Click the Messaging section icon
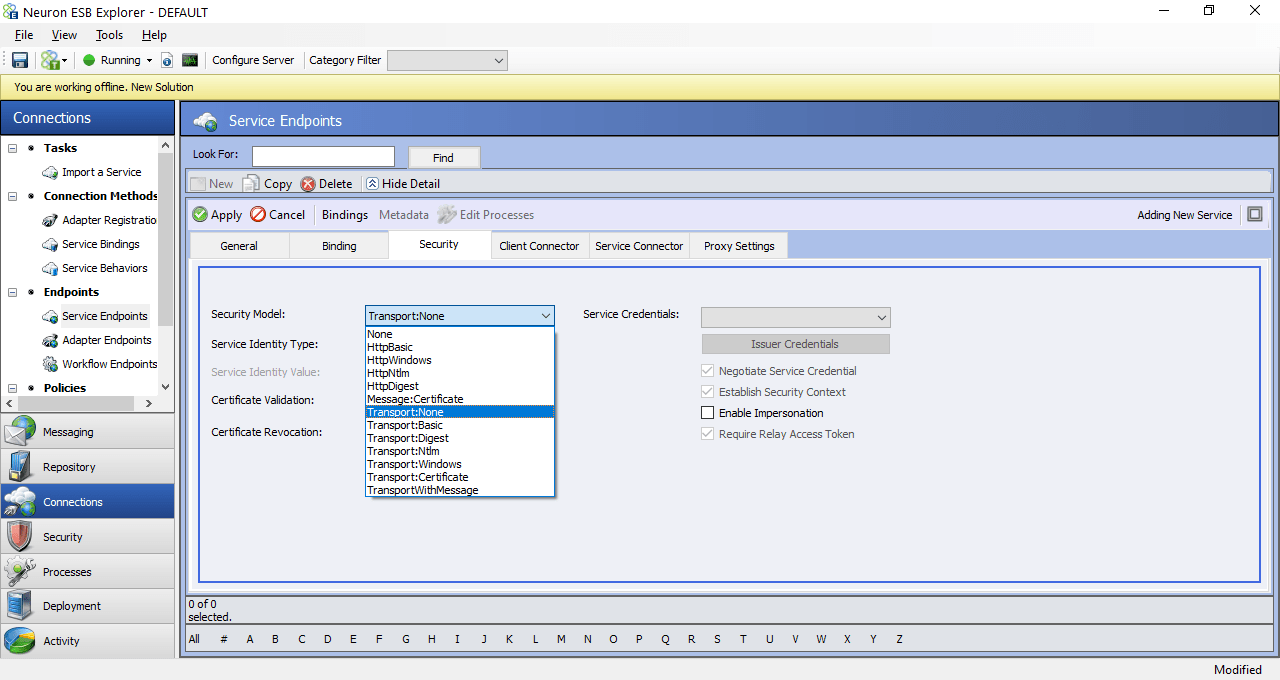This screenshot has width=1280, height=680. (x=20, y=432)
